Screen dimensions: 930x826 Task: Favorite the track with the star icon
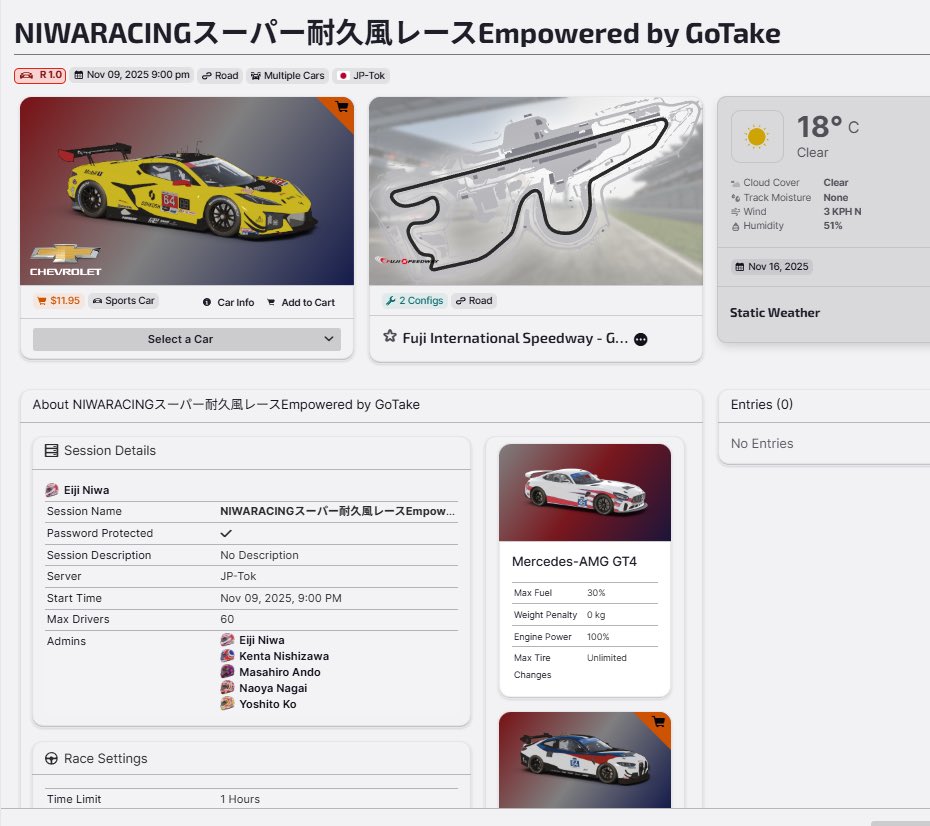pos(390,337)
